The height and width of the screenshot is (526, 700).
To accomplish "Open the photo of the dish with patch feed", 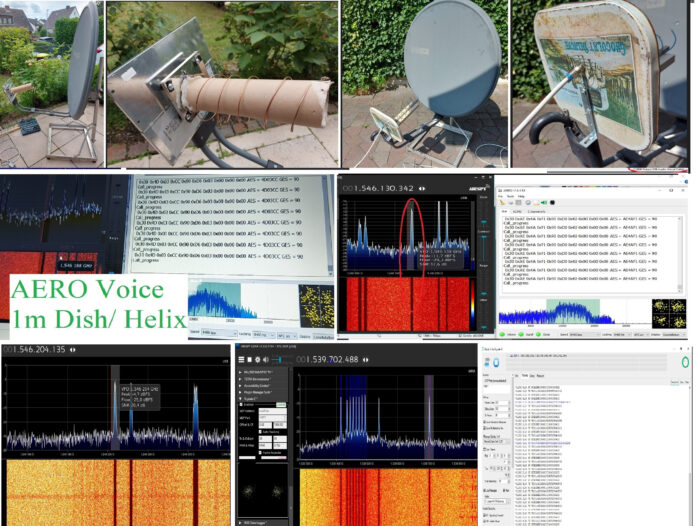I will (425, 83).
